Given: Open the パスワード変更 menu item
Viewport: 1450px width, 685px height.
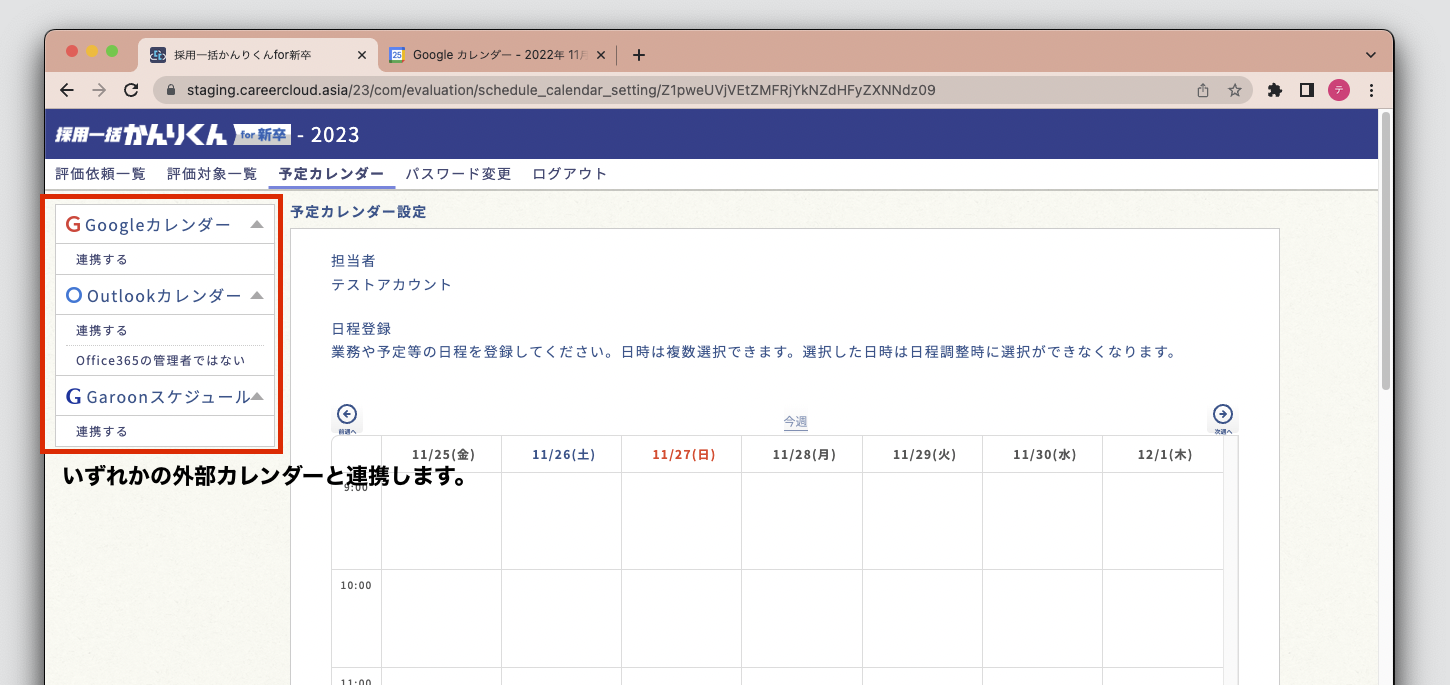Looking at the screenshot, I should pyautogui.click(x=458, y=174).
